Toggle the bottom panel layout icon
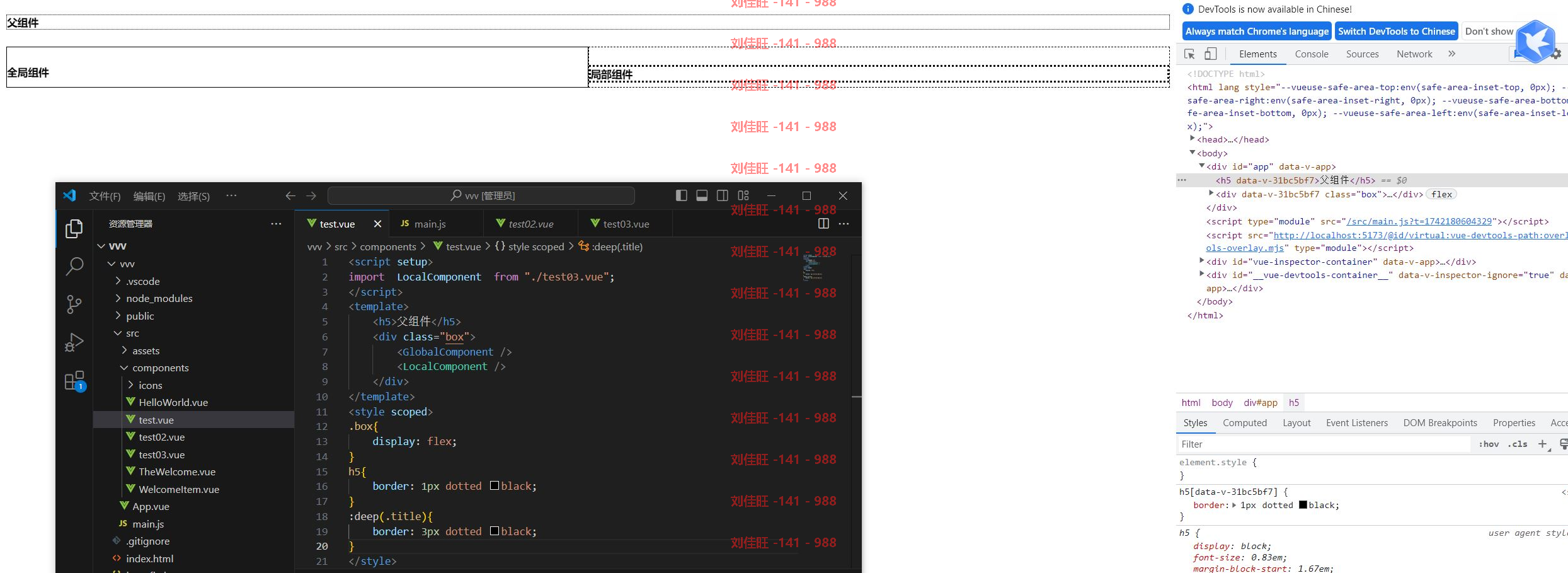The width and height of the screenshot is (1568, 573). pyautogui.click(x=702, y=195)
